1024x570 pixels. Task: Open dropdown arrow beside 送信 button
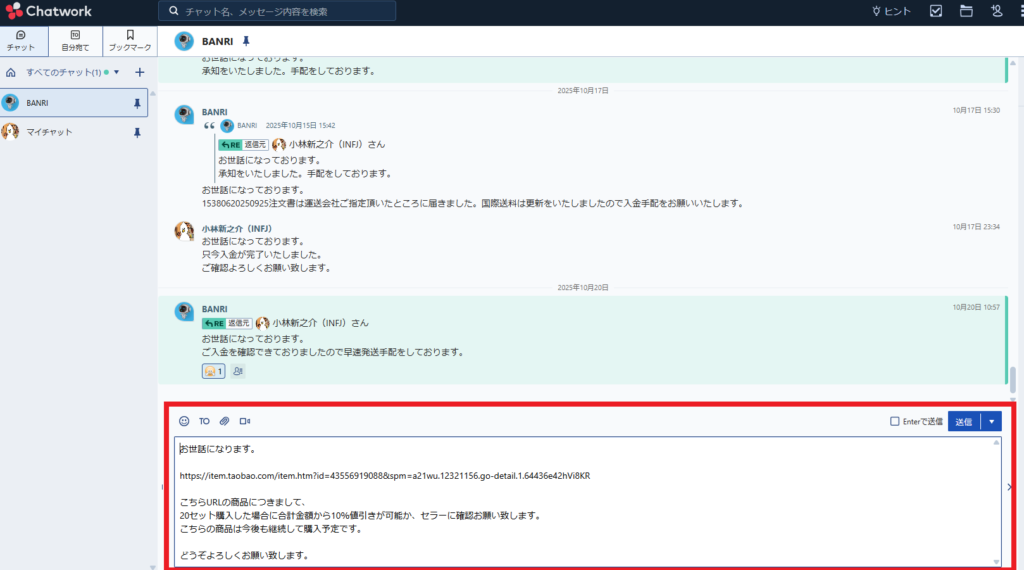[991, 421]
